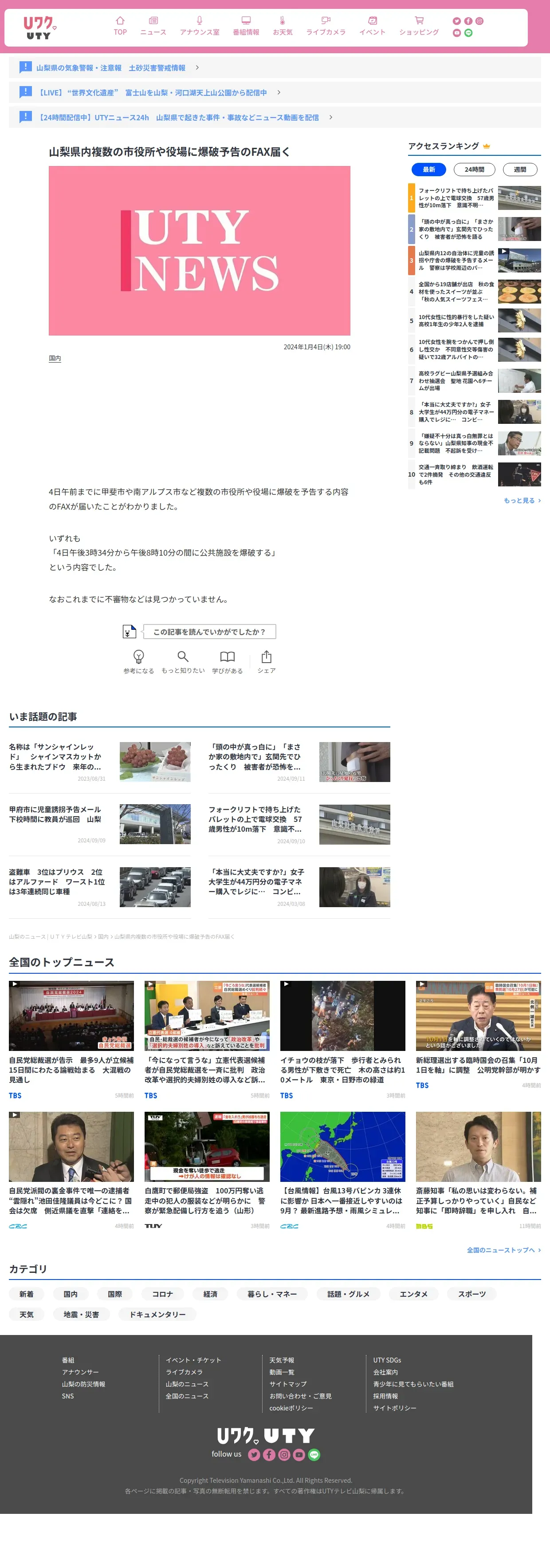
Task: Open the 台風13号バビンカ map thumbnail
Action: pos(342,1147)
